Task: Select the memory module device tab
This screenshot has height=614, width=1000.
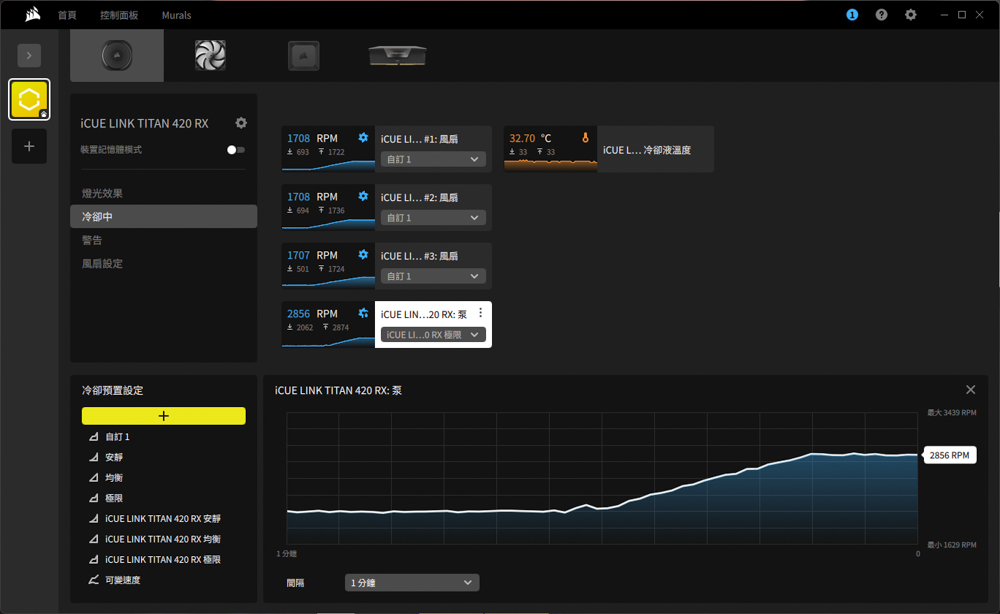Action: pyautogui.click(x=397, y=55)
